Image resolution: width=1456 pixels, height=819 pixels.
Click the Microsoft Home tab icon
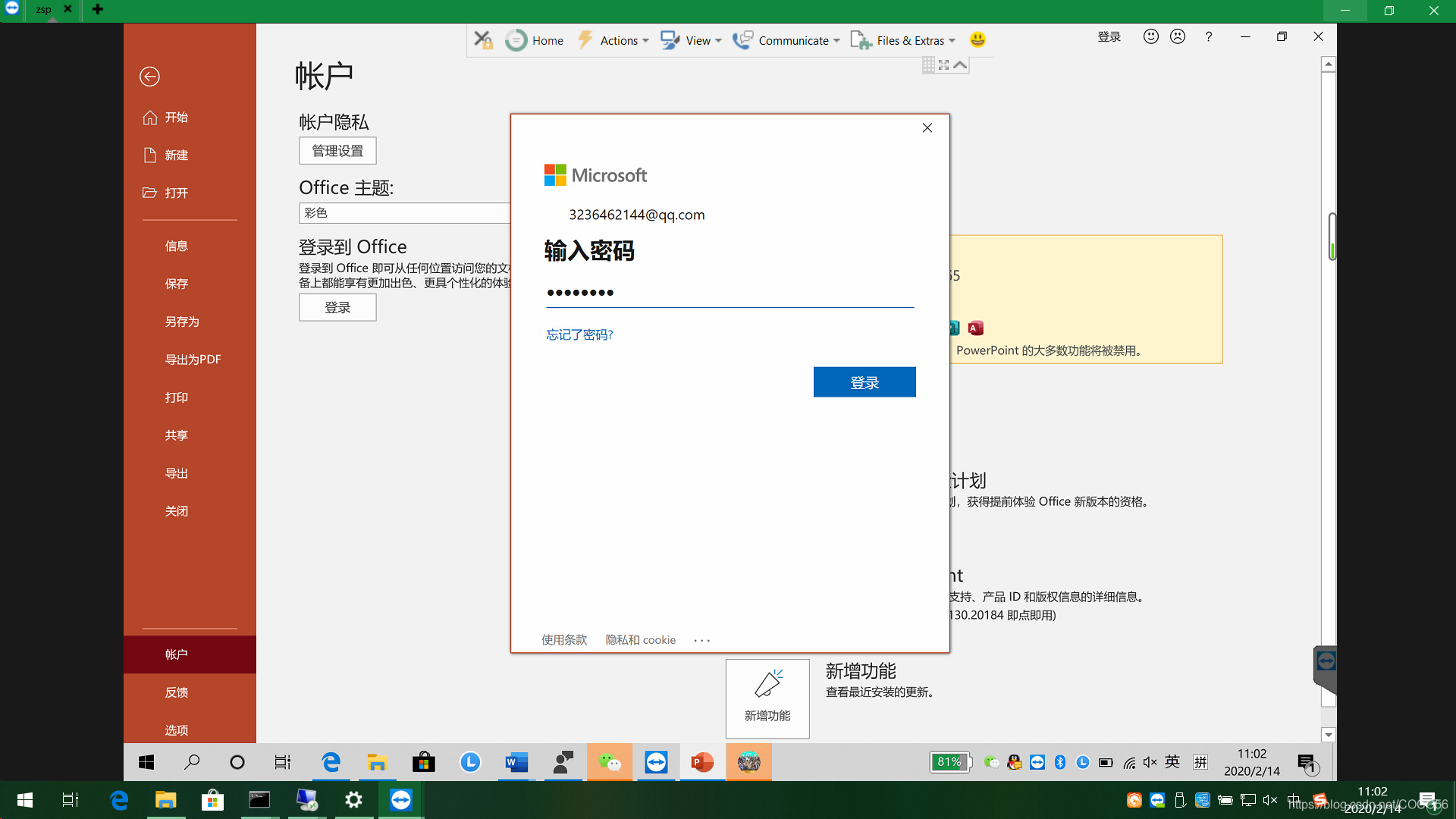517,40
